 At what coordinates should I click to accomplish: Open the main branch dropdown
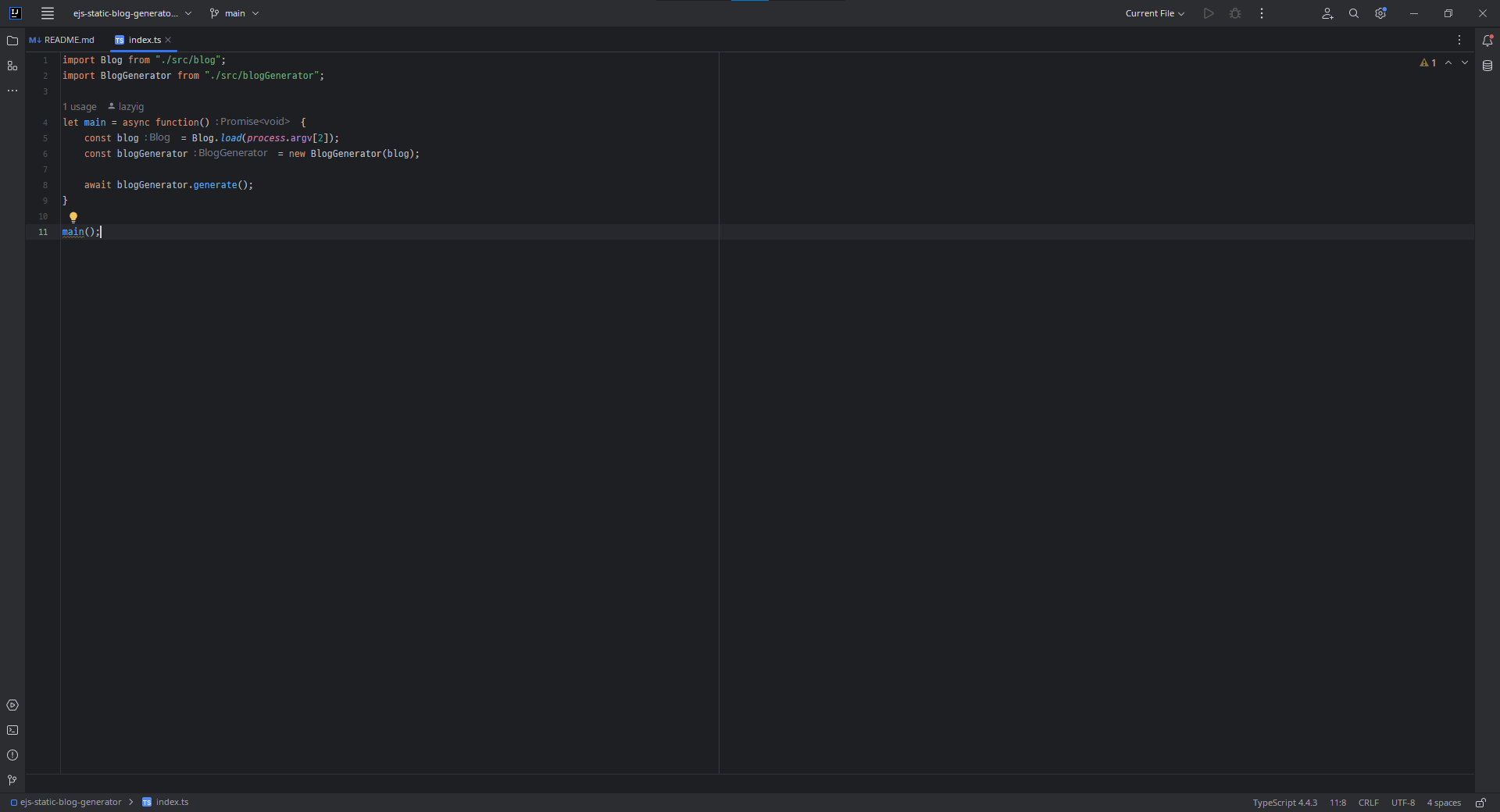coord(234,13)
